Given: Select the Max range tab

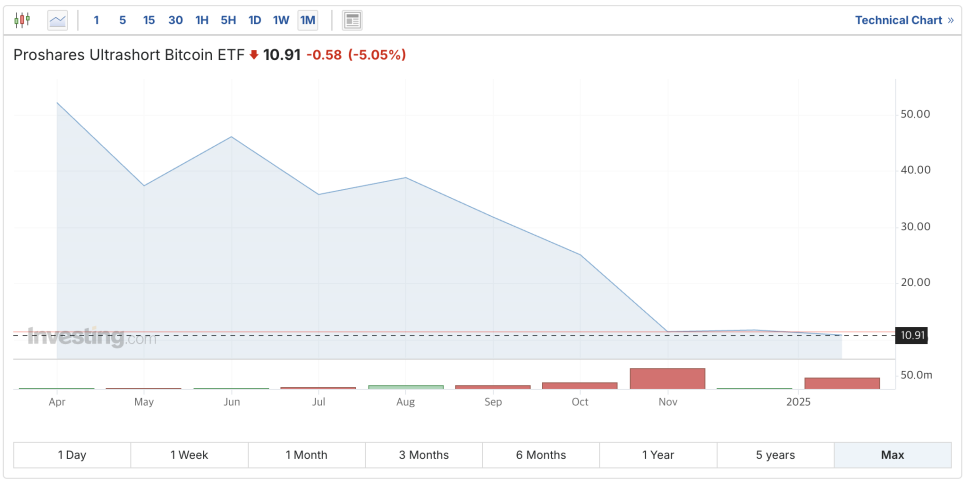Looking at the screenshot, I should point(893,455).
